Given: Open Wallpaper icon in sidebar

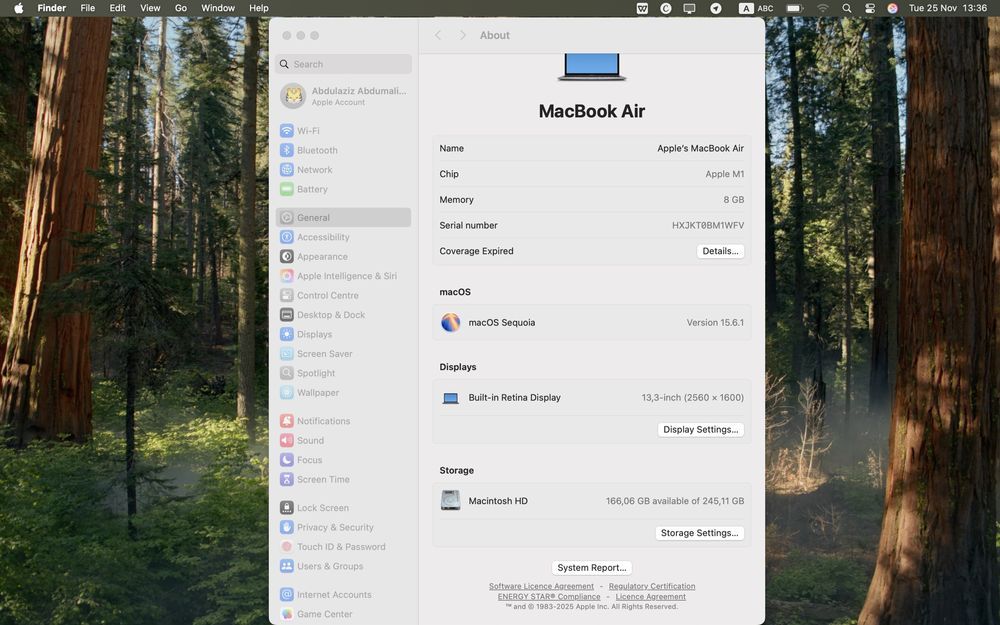Looking at the screenshot, I should coord(287,392).
